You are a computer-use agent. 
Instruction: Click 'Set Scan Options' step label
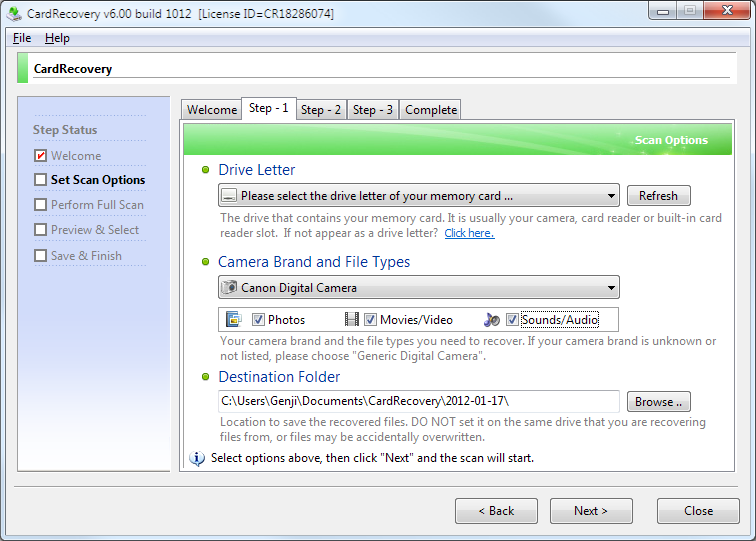98,180
